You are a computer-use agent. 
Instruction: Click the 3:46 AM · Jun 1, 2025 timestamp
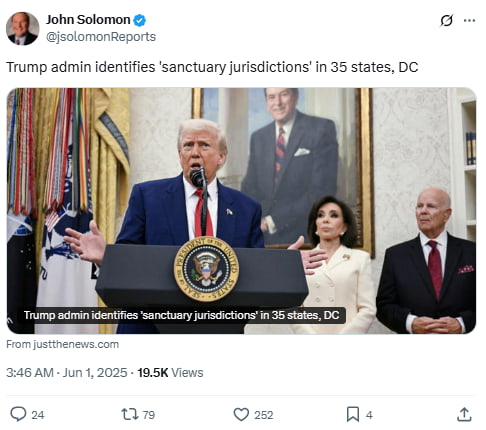[x=67, y=373]
